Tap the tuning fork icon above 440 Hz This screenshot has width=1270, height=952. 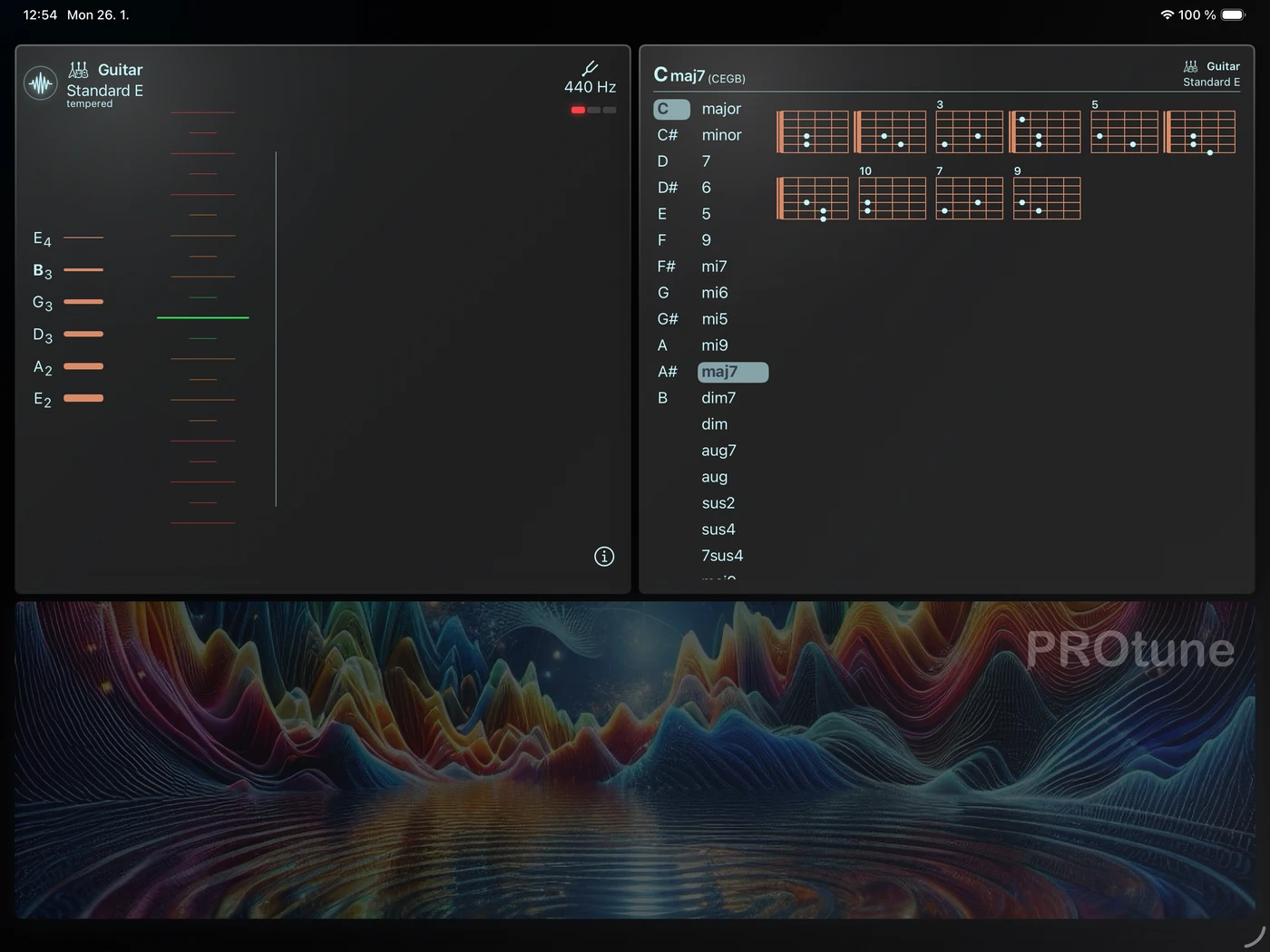point(590,68)
